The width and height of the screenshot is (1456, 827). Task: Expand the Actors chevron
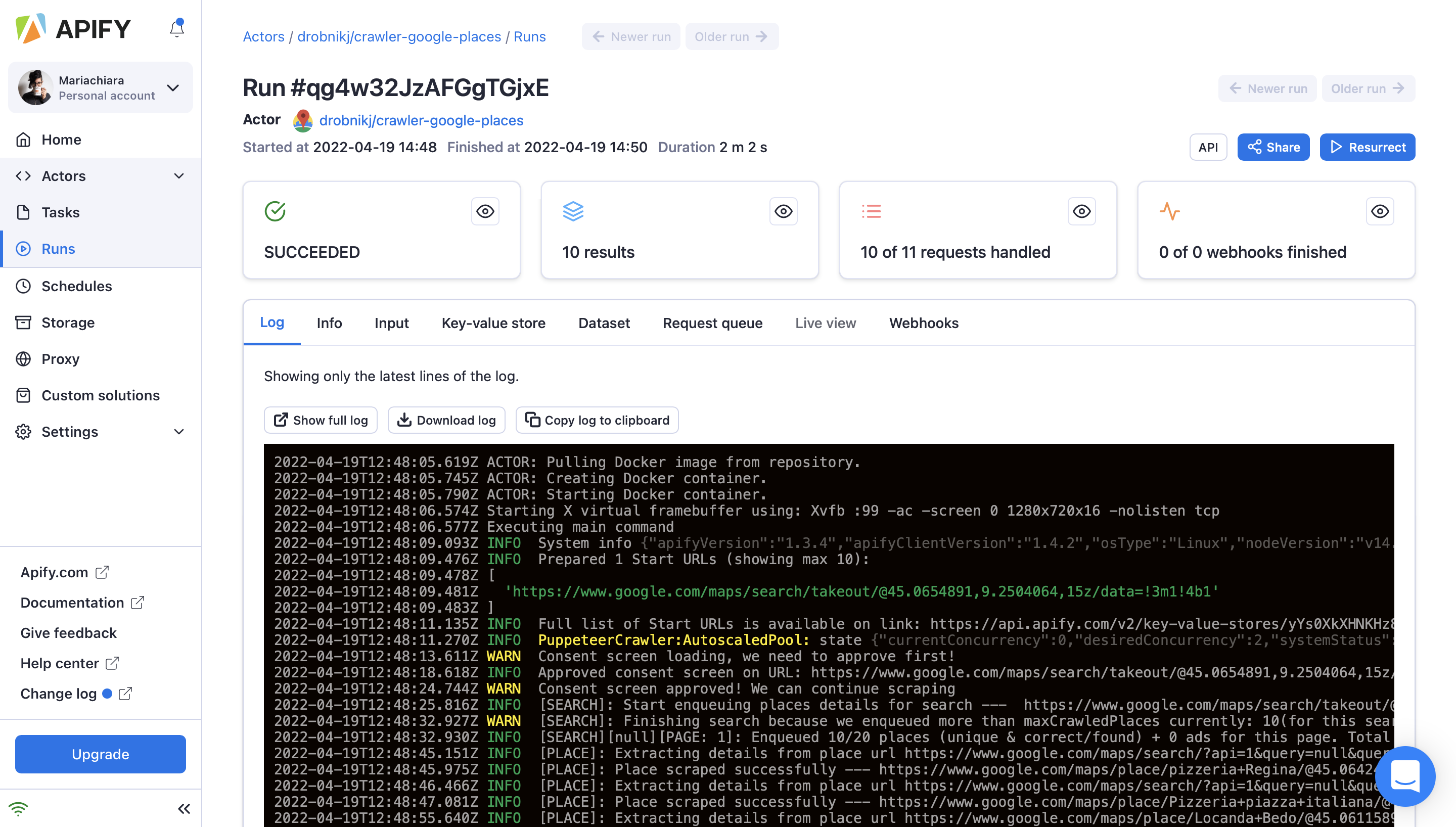click(179, 176)
